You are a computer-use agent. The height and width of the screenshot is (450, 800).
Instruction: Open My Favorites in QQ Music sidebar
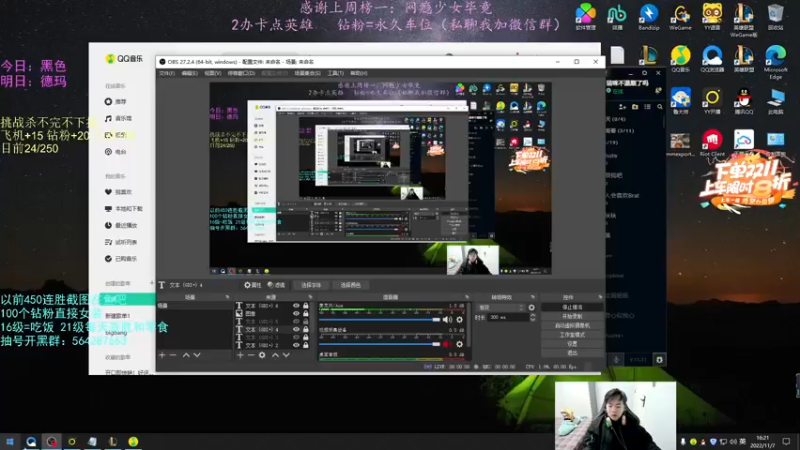click(x=118, y=192)
